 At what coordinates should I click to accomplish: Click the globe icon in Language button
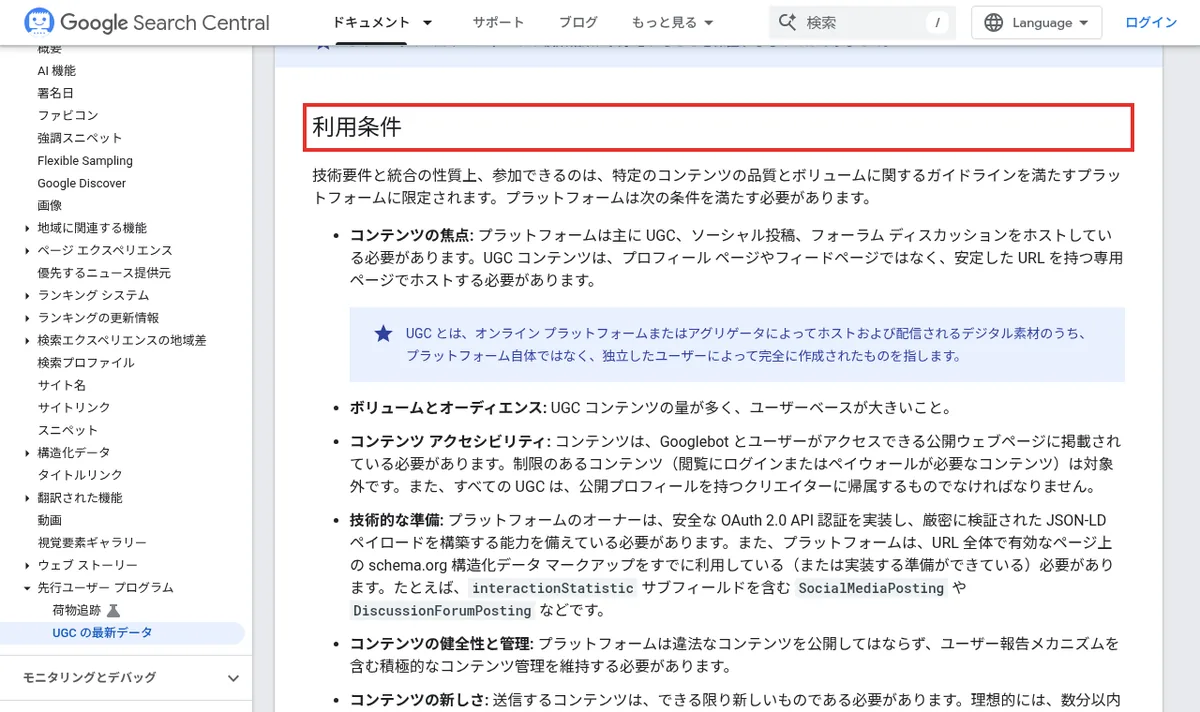coord(993,22)
